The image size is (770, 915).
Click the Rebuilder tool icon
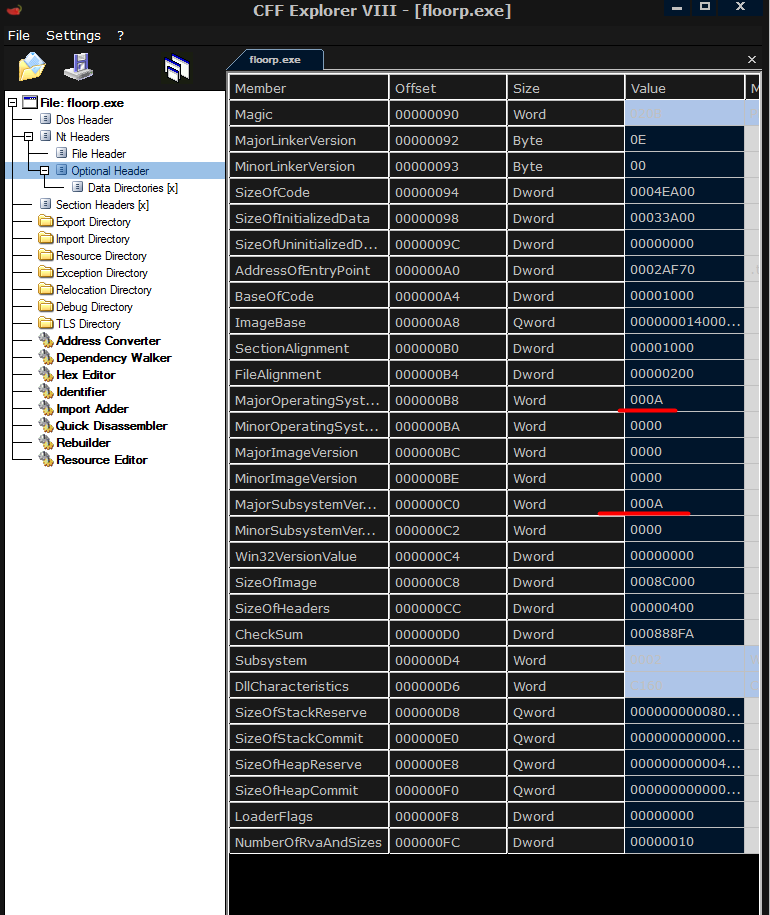(x=46, y=442)
